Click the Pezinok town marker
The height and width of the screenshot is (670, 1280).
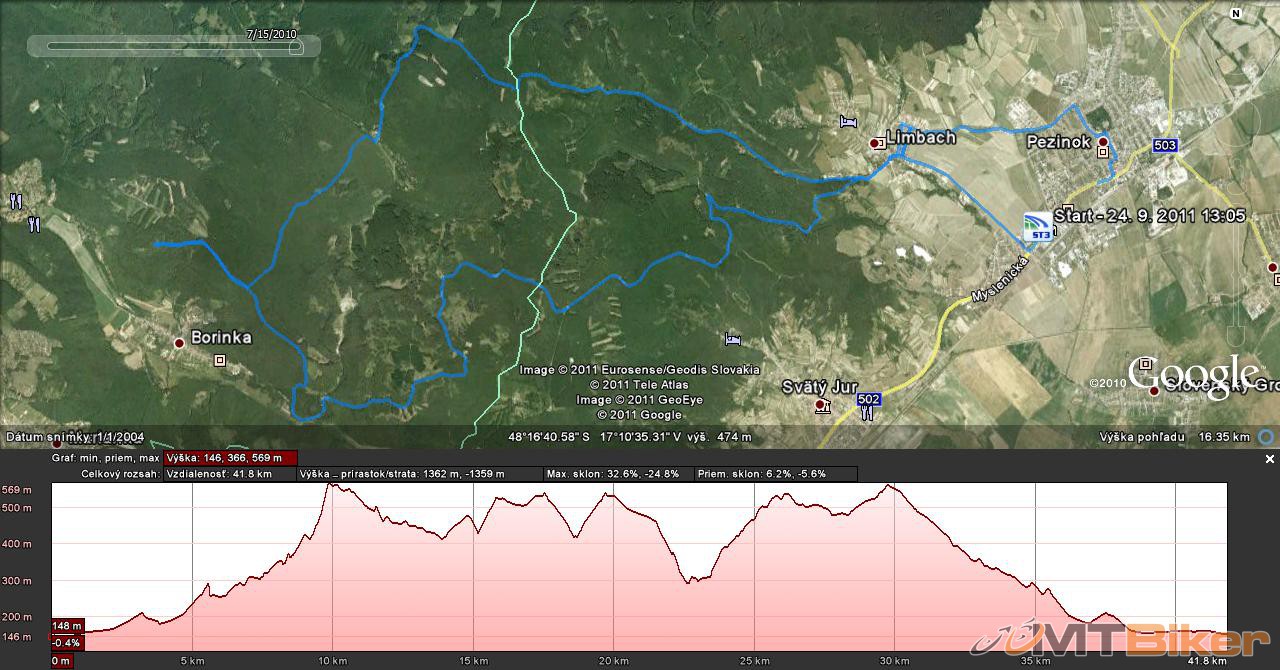(x=1102, y=142)
